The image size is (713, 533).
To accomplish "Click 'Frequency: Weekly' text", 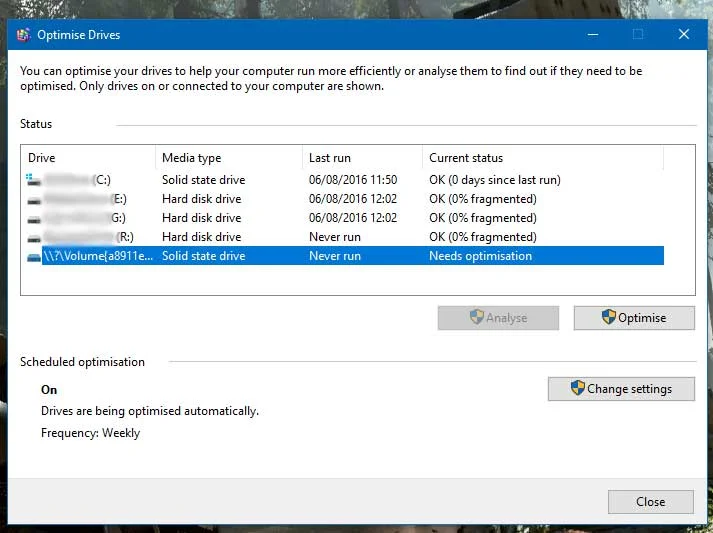I will pyautogui.click(x=90, y=433).
